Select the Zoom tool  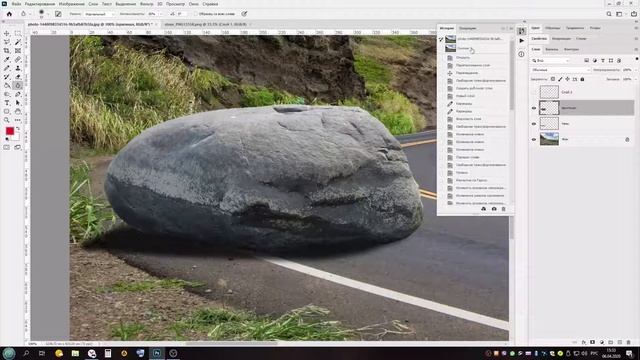(x=7, y=120)
